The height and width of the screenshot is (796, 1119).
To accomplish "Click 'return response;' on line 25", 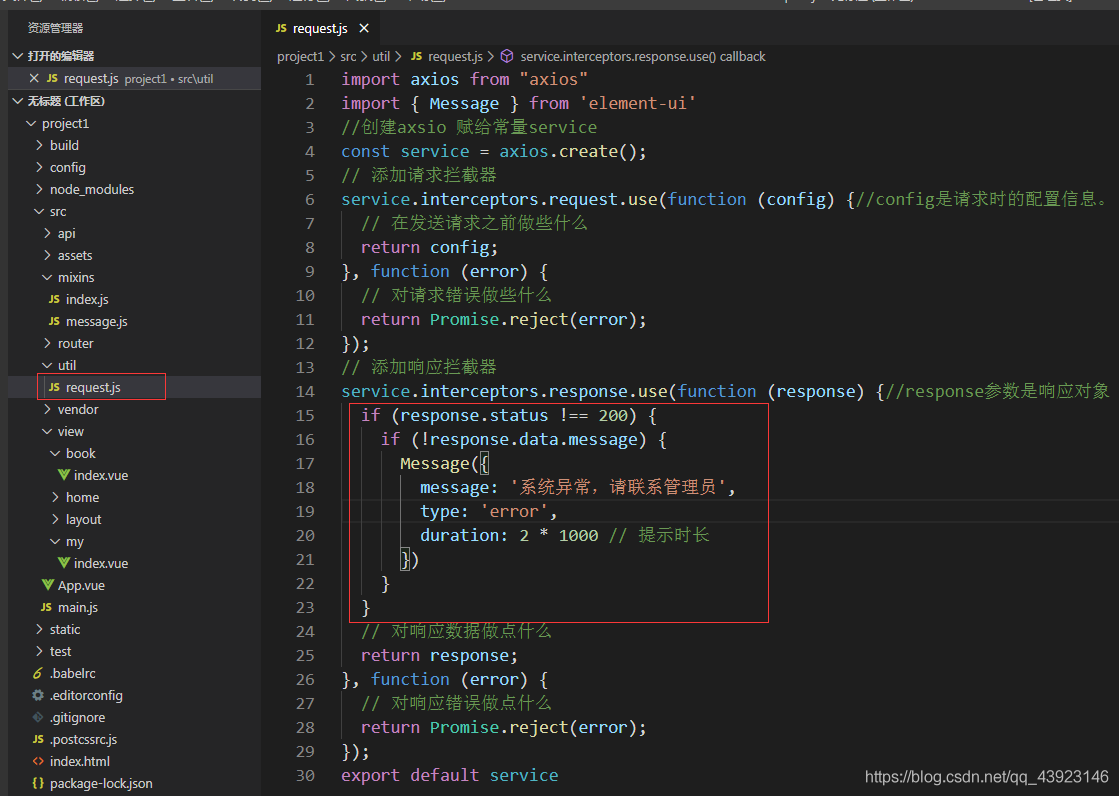I will click(x=439, y=655).
